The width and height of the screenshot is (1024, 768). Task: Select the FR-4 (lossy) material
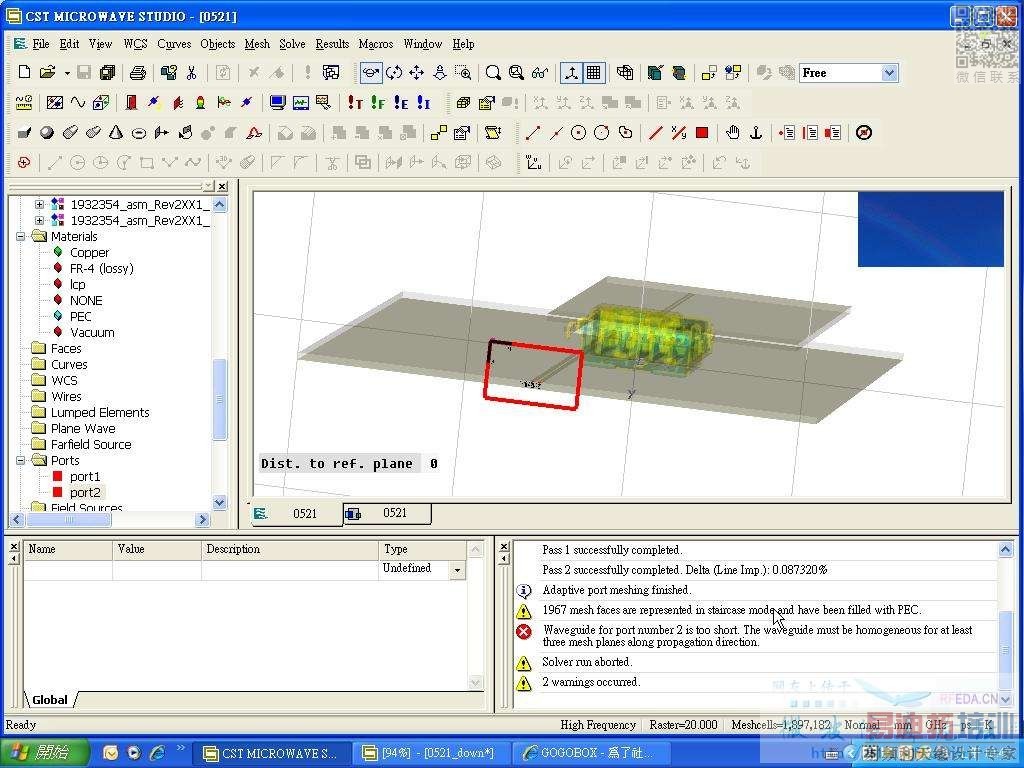[x=102, y=268]
